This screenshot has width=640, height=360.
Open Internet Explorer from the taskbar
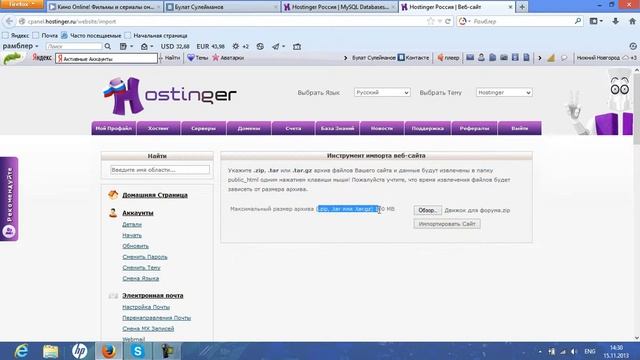point(21,351)
